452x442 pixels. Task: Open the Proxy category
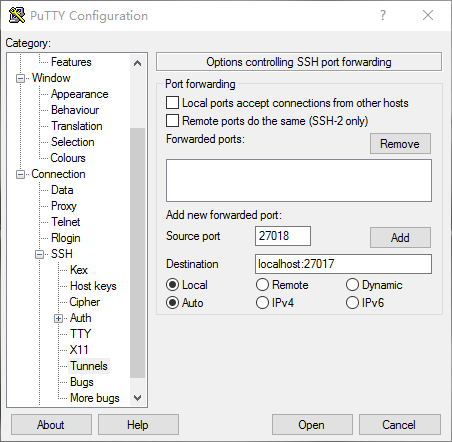point(64,206)
